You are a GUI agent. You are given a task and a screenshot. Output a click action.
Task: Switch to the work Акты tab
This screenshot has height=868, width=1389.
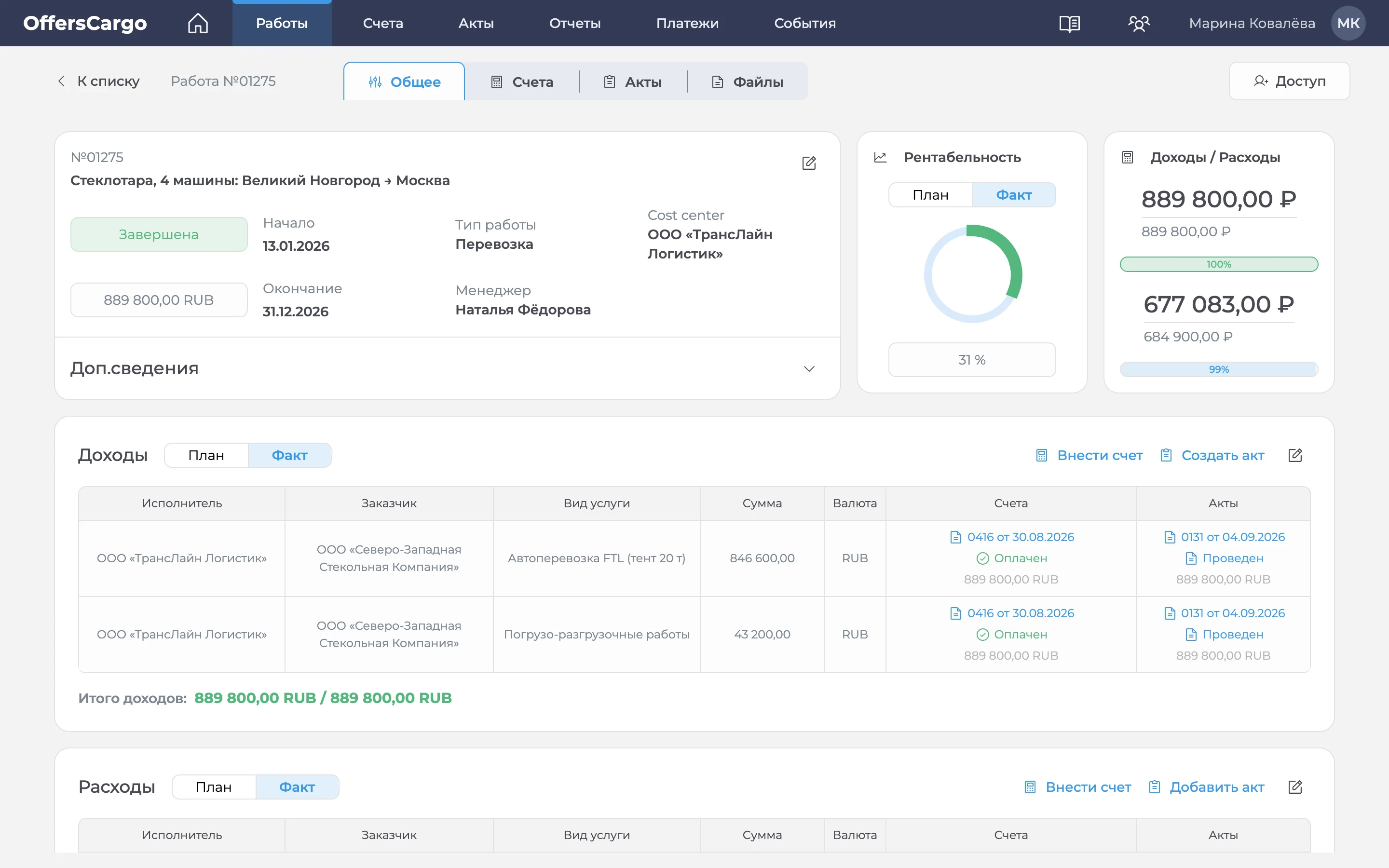(x=633, y=81)
